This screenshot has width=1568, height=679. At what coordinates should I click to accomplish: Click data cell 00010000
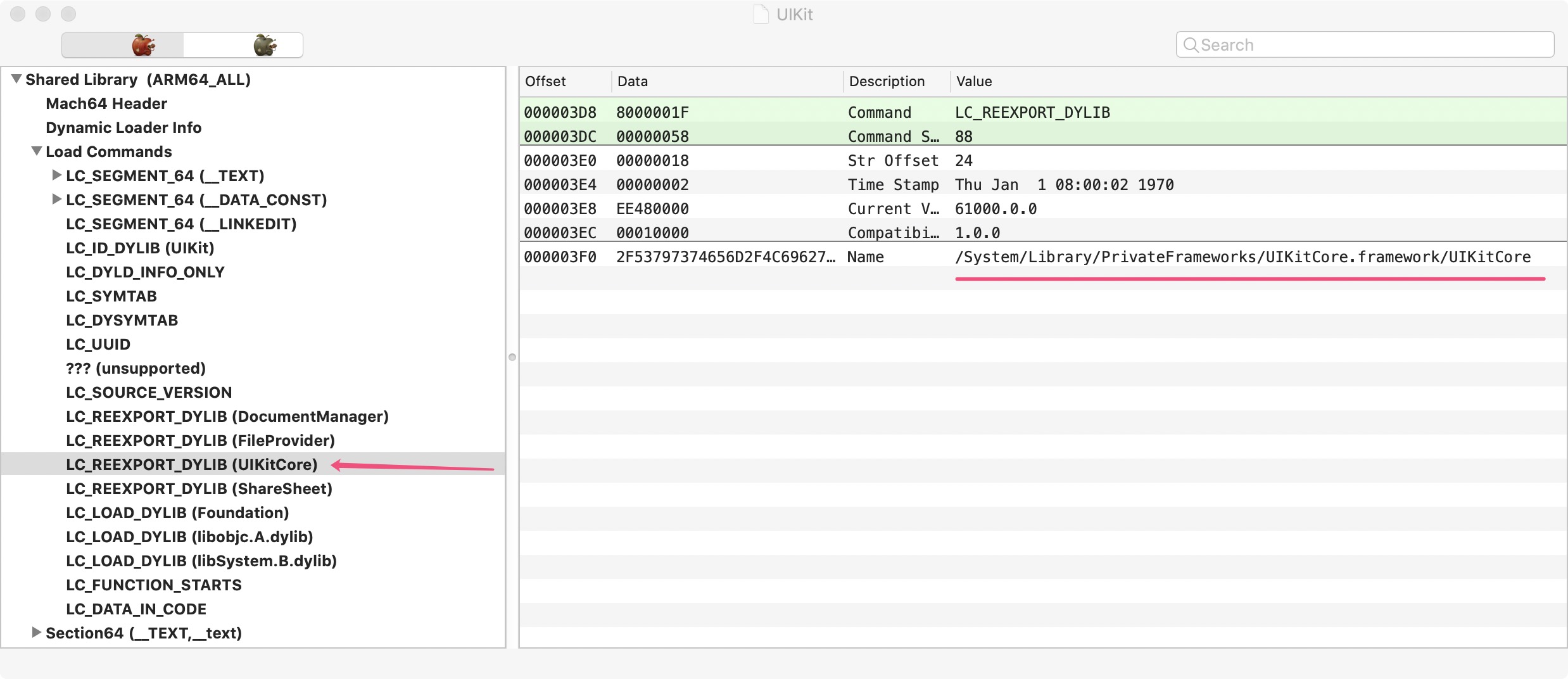point(652,232)
